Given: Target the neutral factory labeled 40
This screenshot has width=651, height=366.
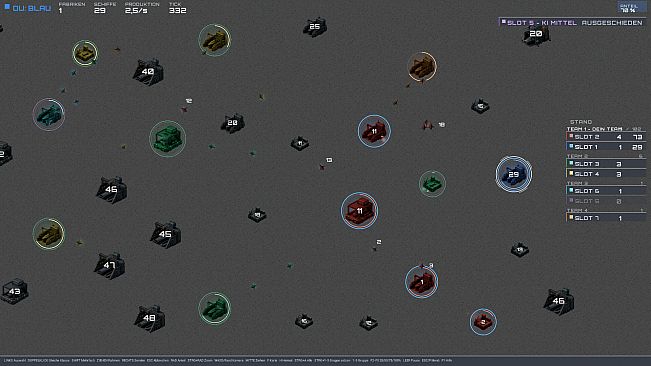Looking at the screenshot, I should [148, 72].
